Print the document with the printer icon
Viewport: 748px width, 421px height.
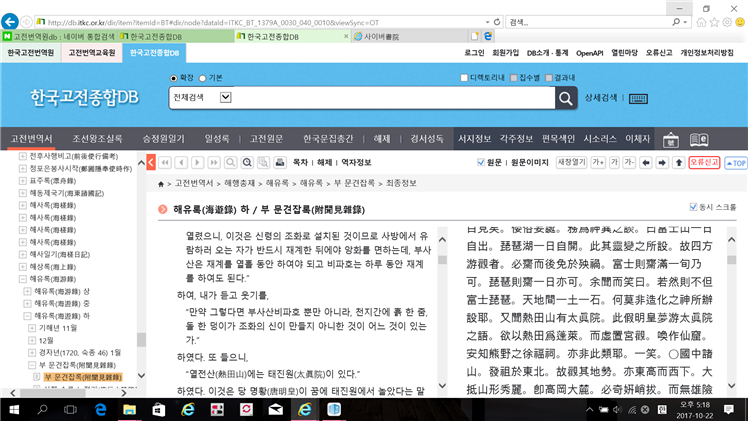coord(280,163)
